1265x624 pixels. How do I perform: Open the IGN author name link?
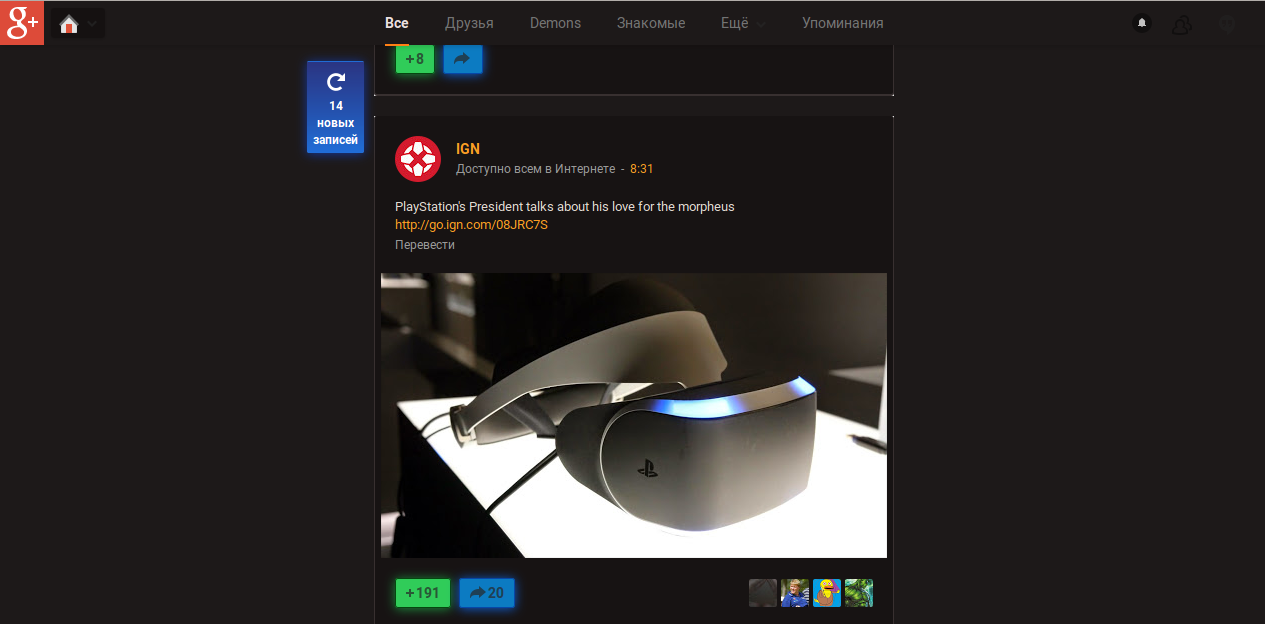[x=468, y=149]
